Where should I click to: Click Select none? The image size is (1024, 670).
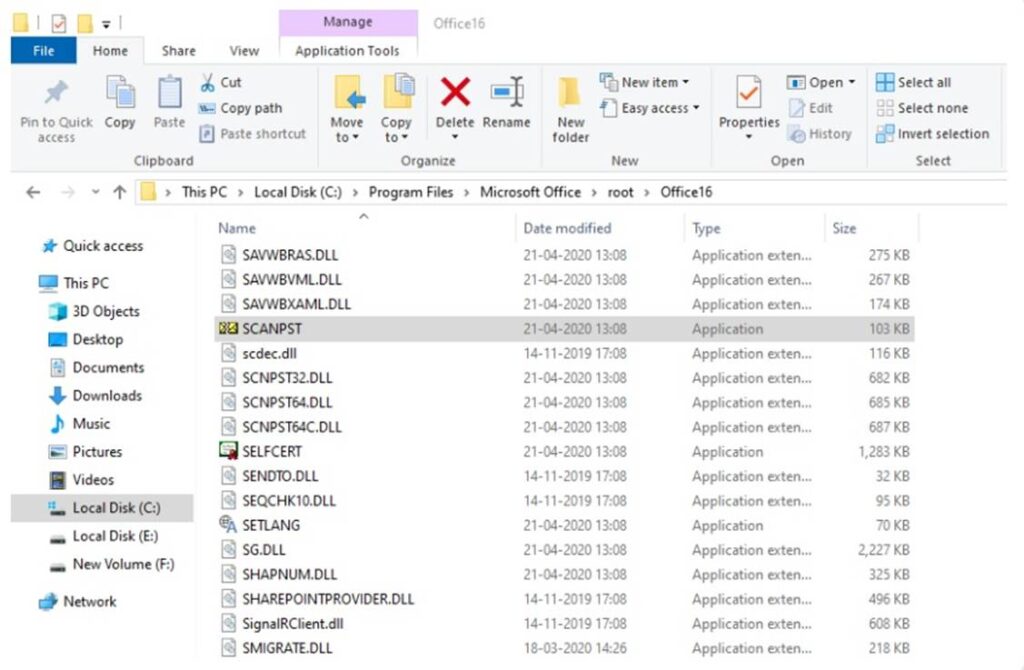(x=922, y=108)
